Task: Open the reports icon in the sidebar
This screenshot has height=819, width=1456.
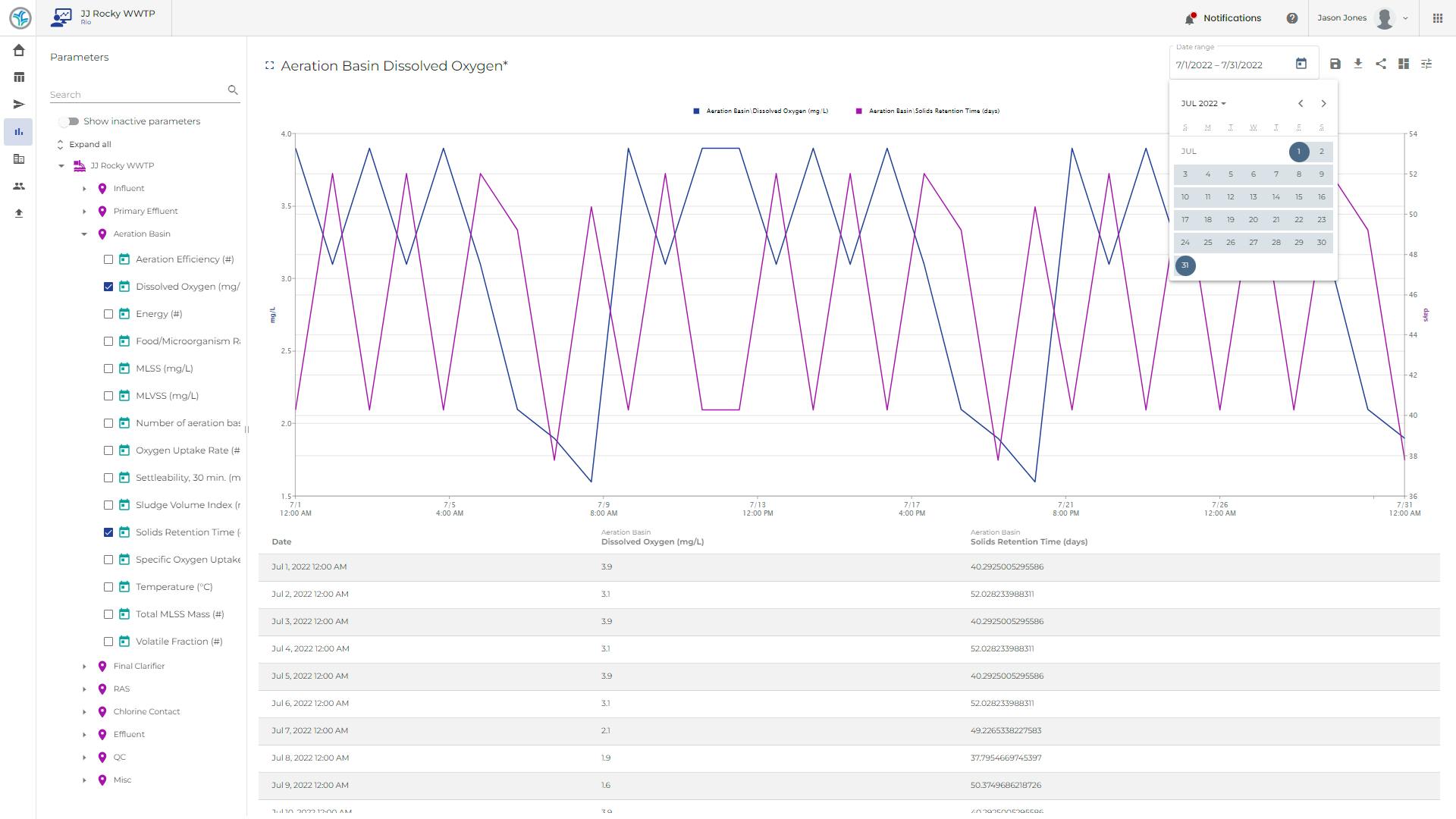Action: (x=19, y=158)
